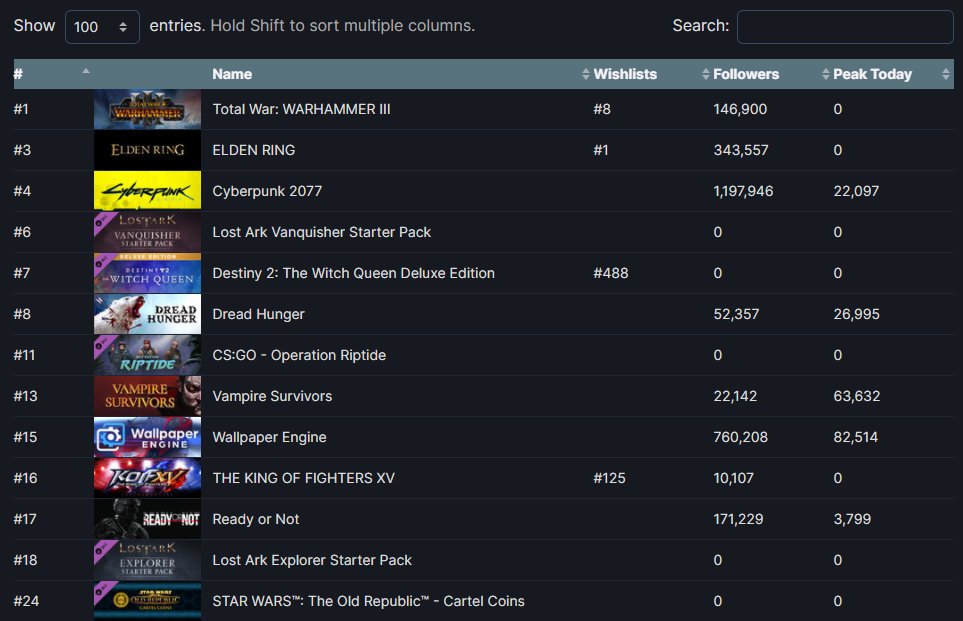Open Destiny 2: The Witch Queen link

point(353,273)
